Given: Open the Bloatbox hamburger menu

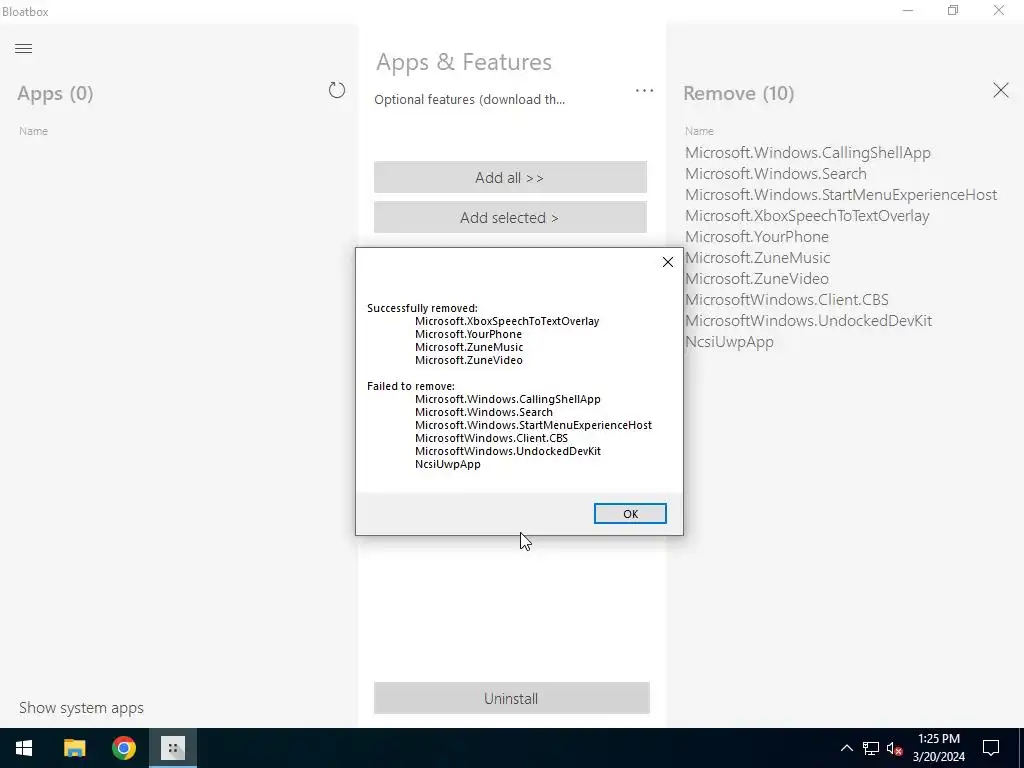Looking at the screenshot, I should click(24, 48).
